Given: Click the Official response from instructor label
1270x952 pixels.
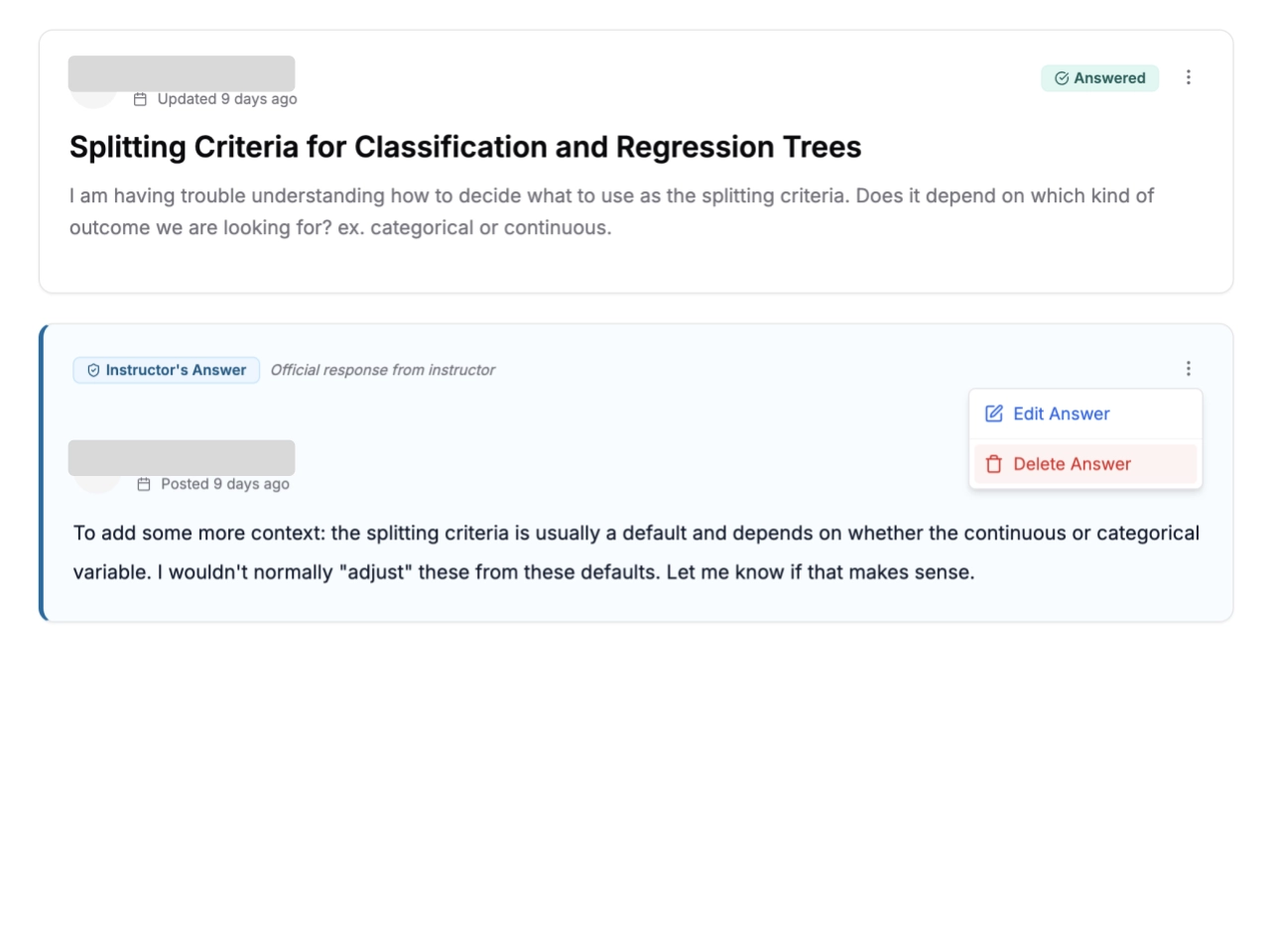Looking at the screenshot, I should click(x=383, y=370).
